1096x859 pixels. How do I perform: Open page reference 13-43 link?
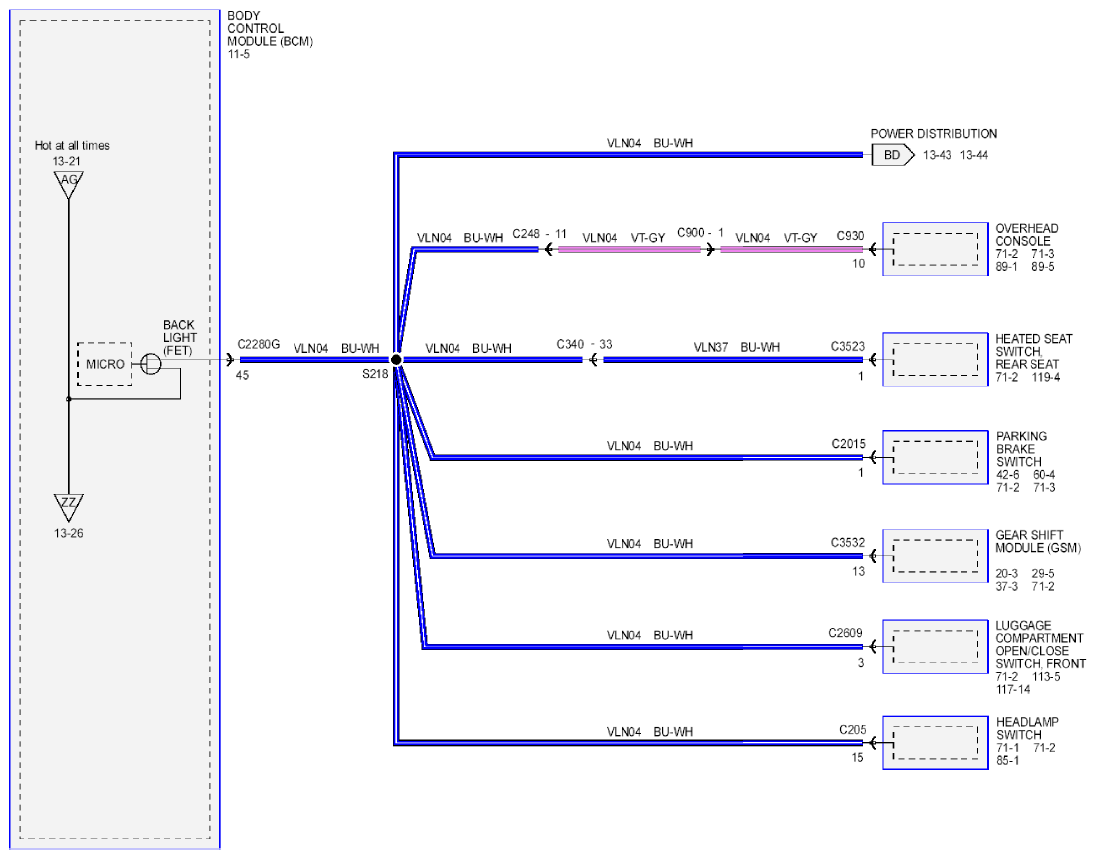coord(937,155)
